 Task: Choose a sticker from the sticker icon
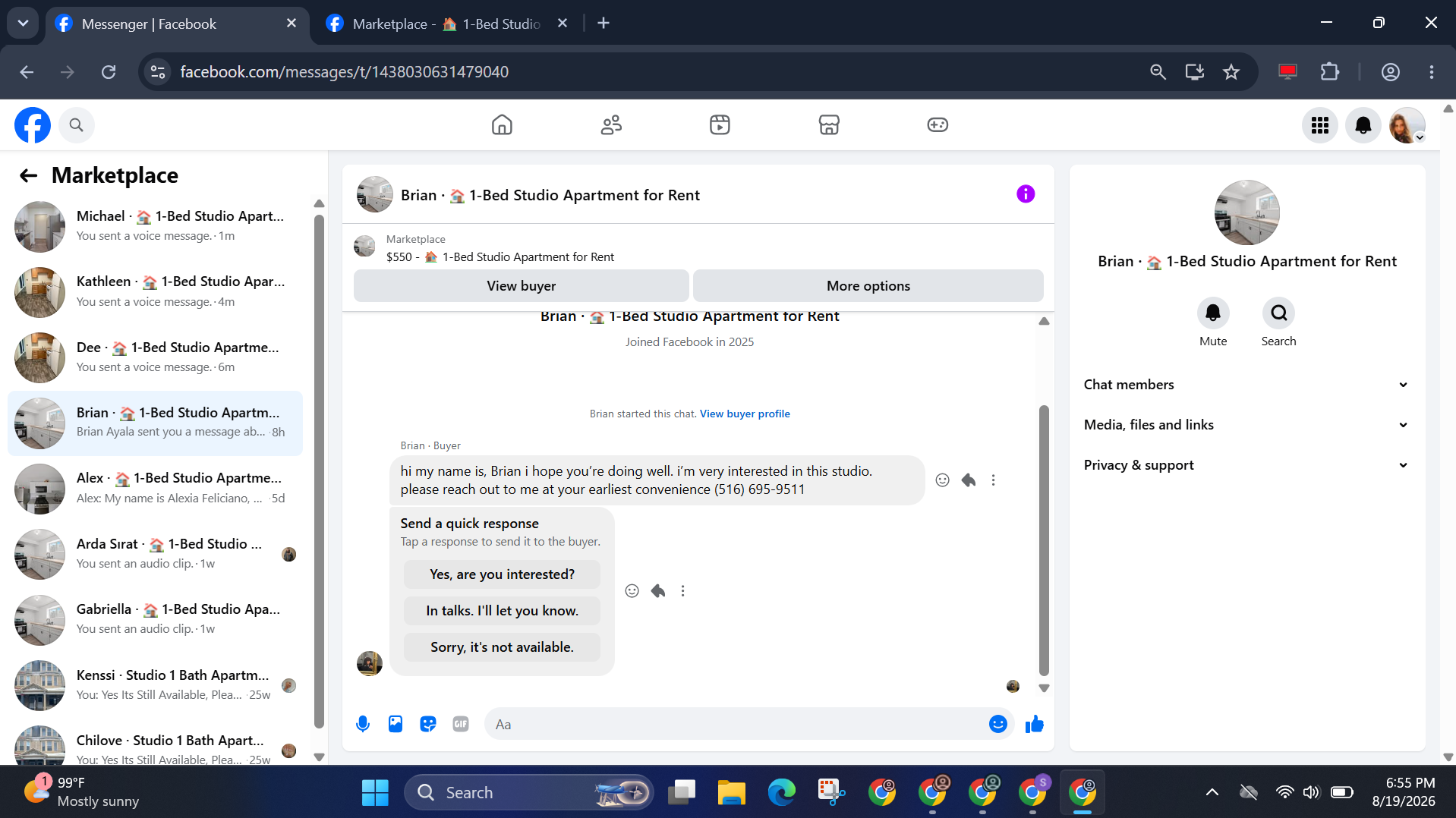point(428,725)
